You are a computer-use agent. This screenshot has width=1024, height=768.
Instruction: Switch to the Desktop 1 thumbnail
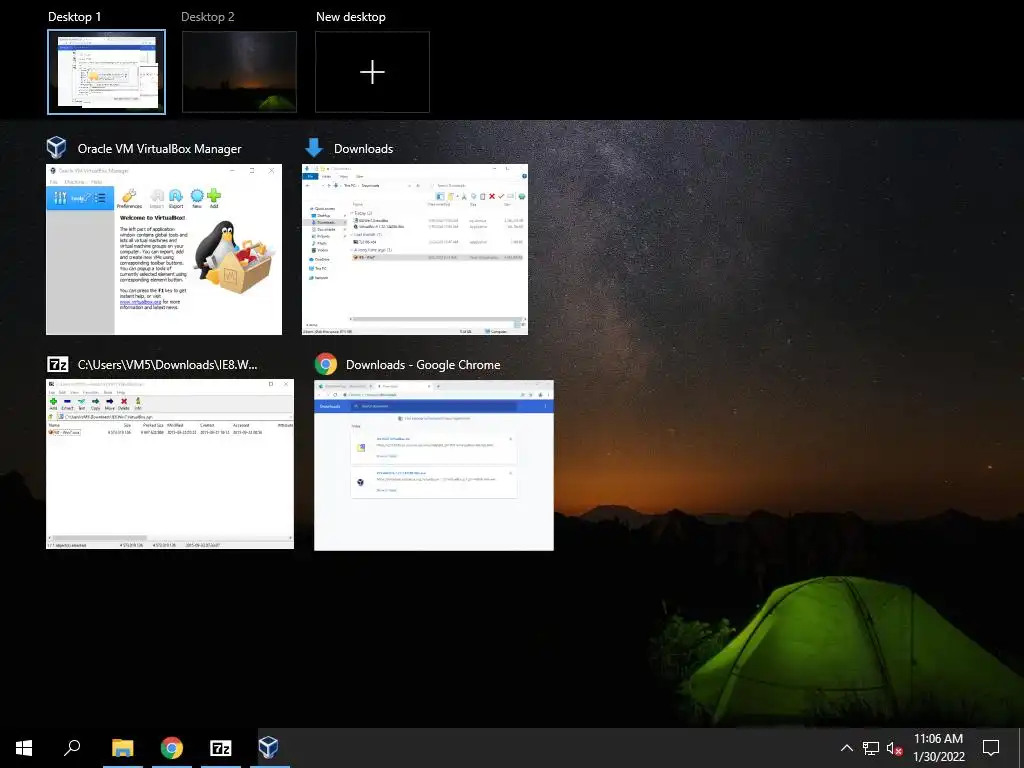(106, 72)
